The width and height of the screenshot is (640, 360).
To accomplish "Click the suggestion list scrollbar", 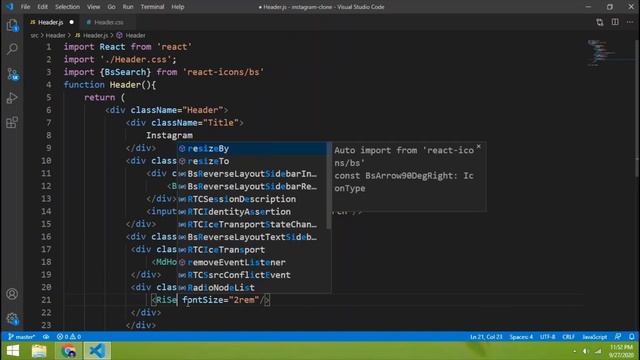I will (329, 186).
